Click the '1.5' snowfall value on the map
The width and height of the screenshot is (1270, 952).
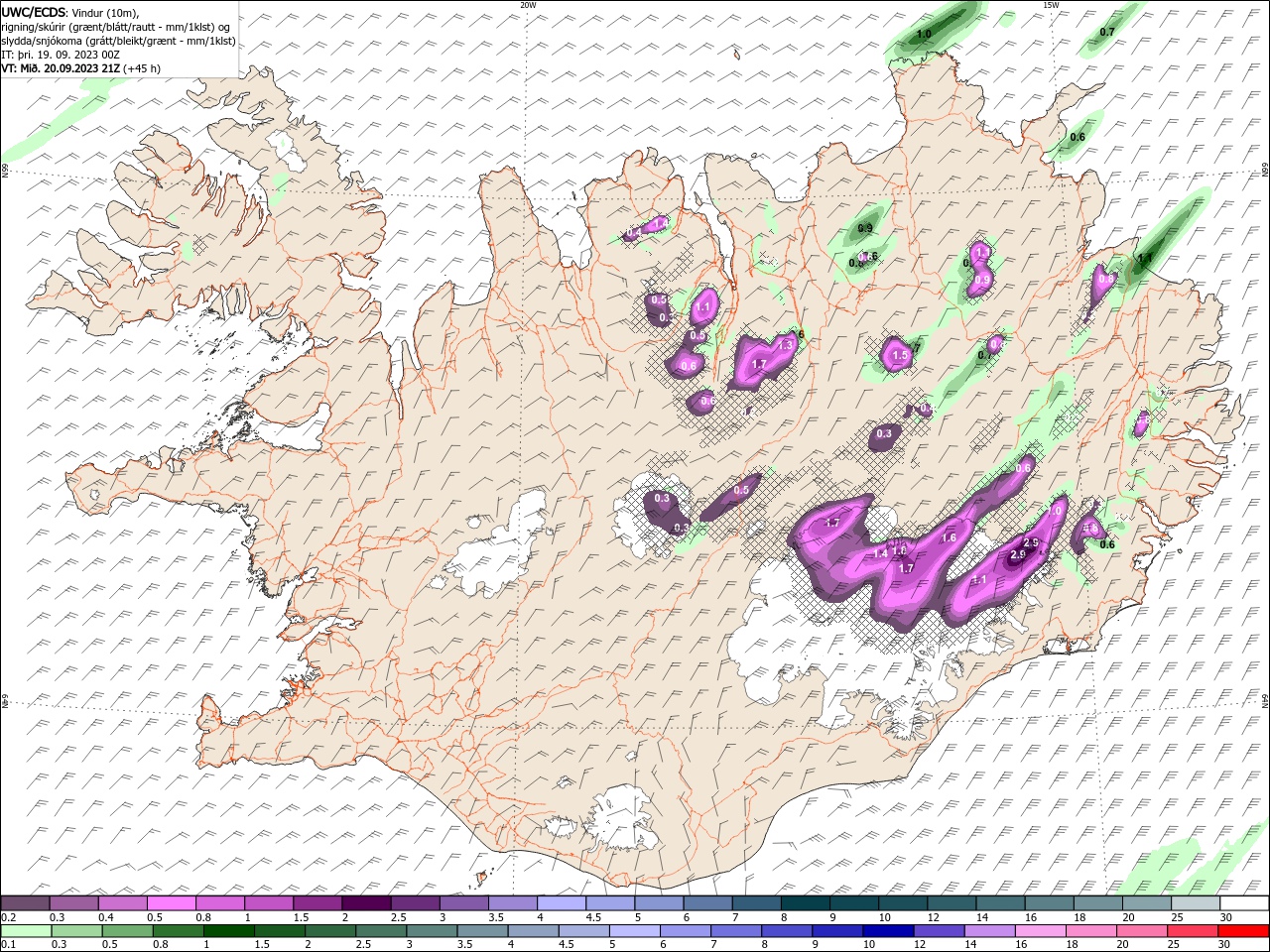pyautogui.click(x=900, y=355)
